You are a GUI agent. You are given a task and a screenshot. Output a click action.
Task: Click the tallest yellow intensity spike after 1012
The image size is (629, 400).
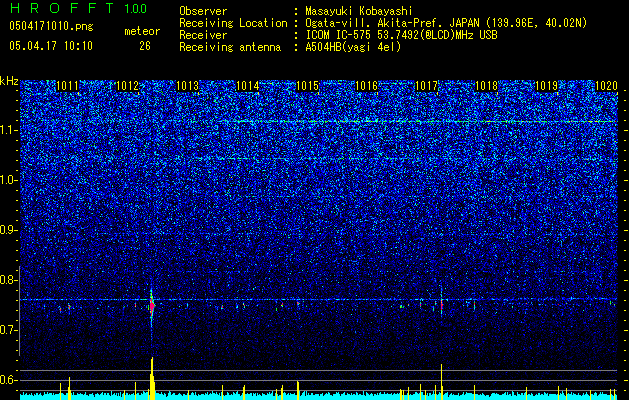point(152,377)
